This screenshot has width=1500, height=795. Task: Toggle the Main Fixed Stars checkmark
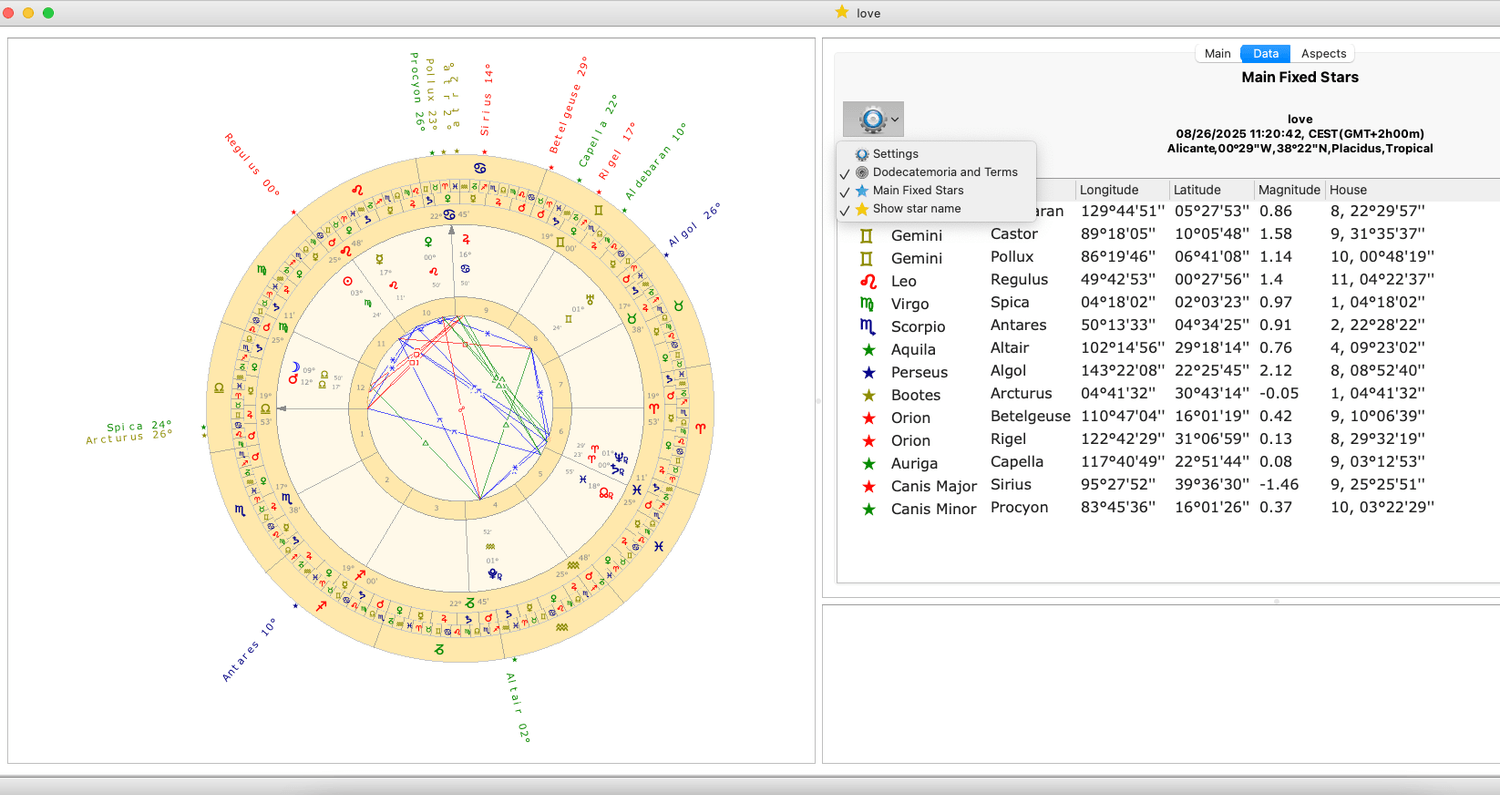pyautogui.click(x=917, y=190)
